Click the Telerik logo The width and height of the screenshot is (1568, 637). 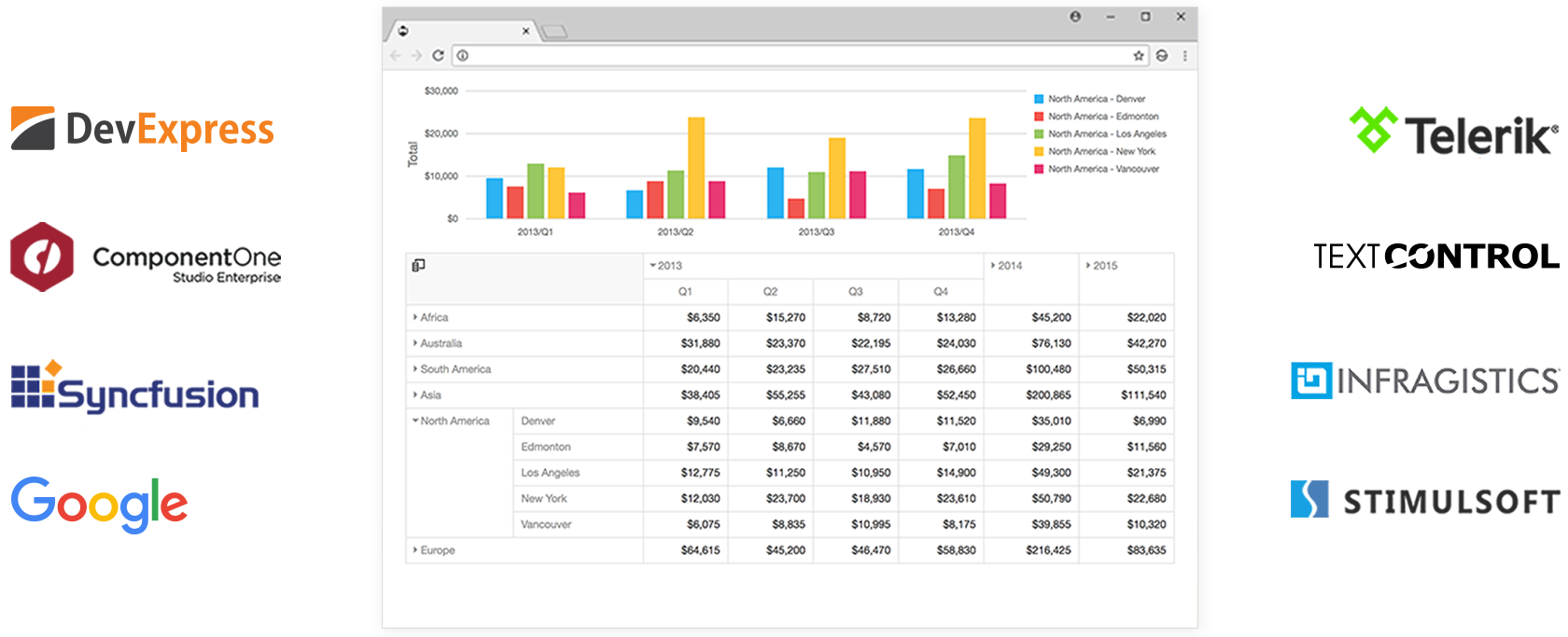[1453, 132]
